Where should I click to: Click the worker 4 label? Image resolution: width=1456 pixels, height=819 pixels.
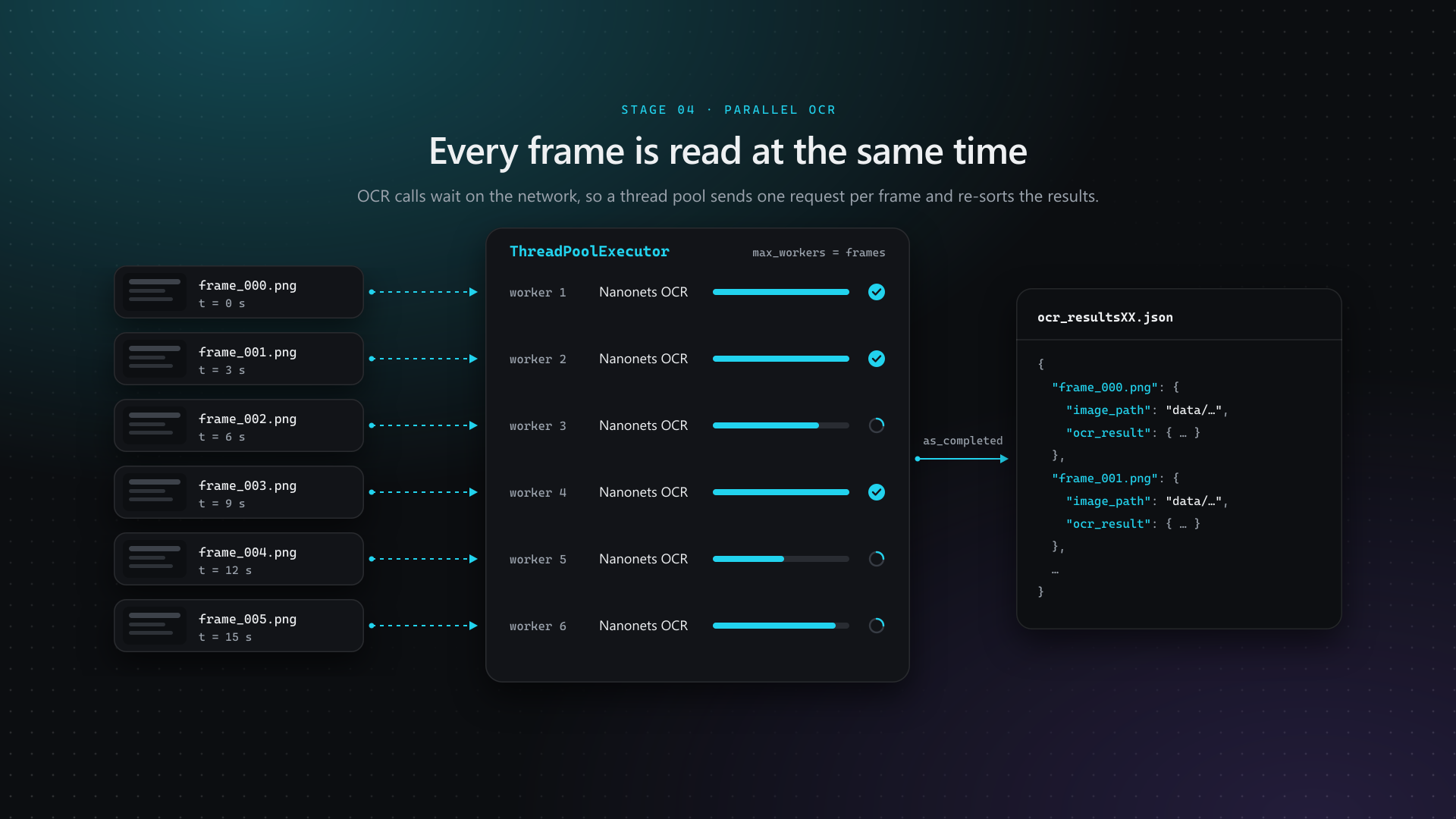538,493
